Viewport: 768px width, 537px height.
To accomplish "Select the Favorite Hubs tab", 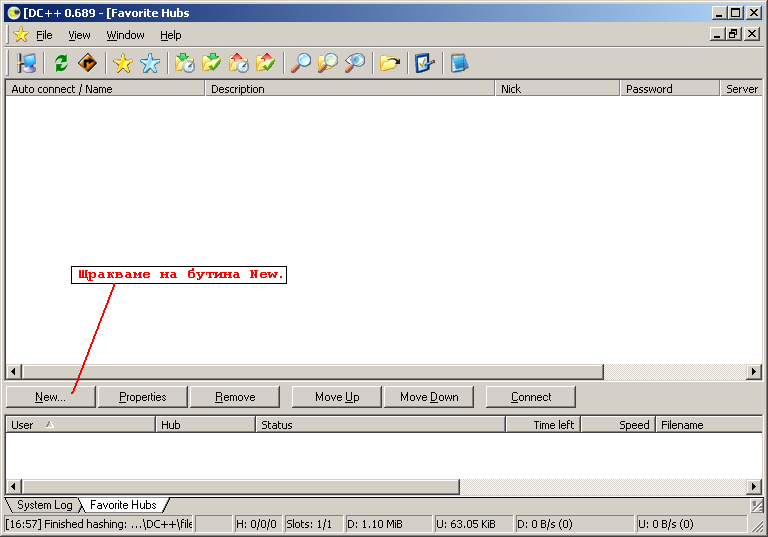I will click(123, 505).
